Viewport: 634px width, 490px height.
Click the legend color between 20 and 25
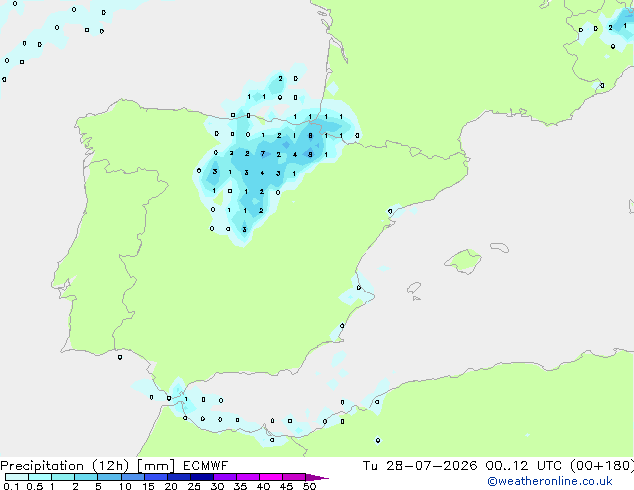click(x=179, y=477)
